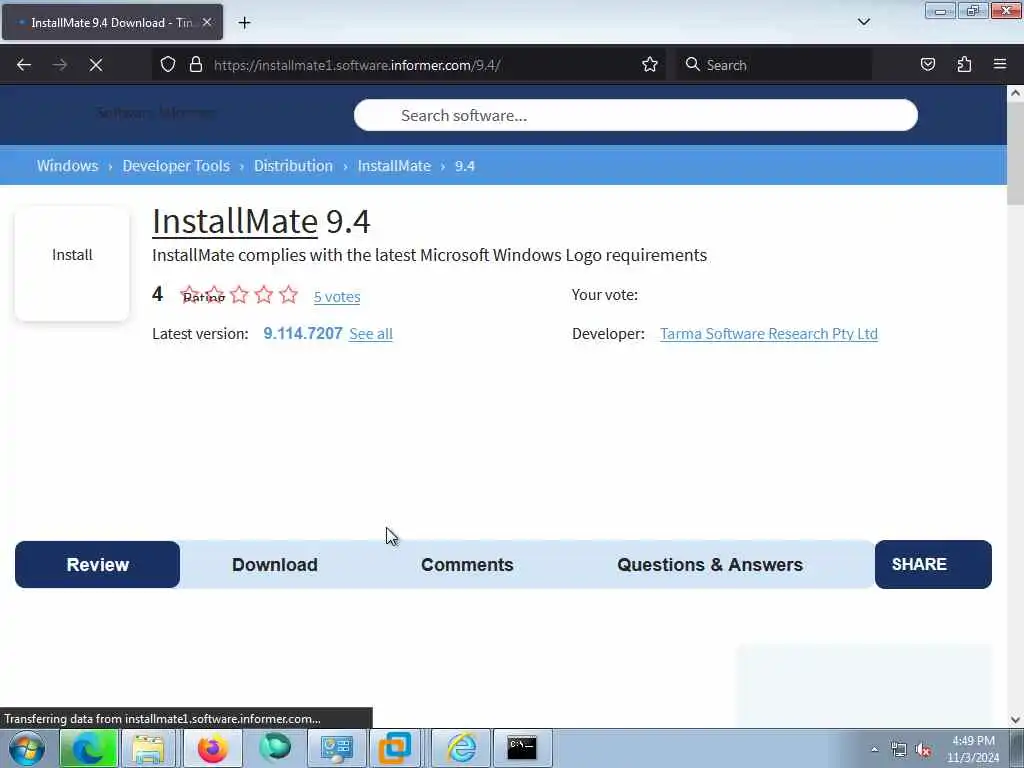This screenshot has height=768, width=1024.
Task: List all tabs with the chevron button
Action: tap(863, 22)
